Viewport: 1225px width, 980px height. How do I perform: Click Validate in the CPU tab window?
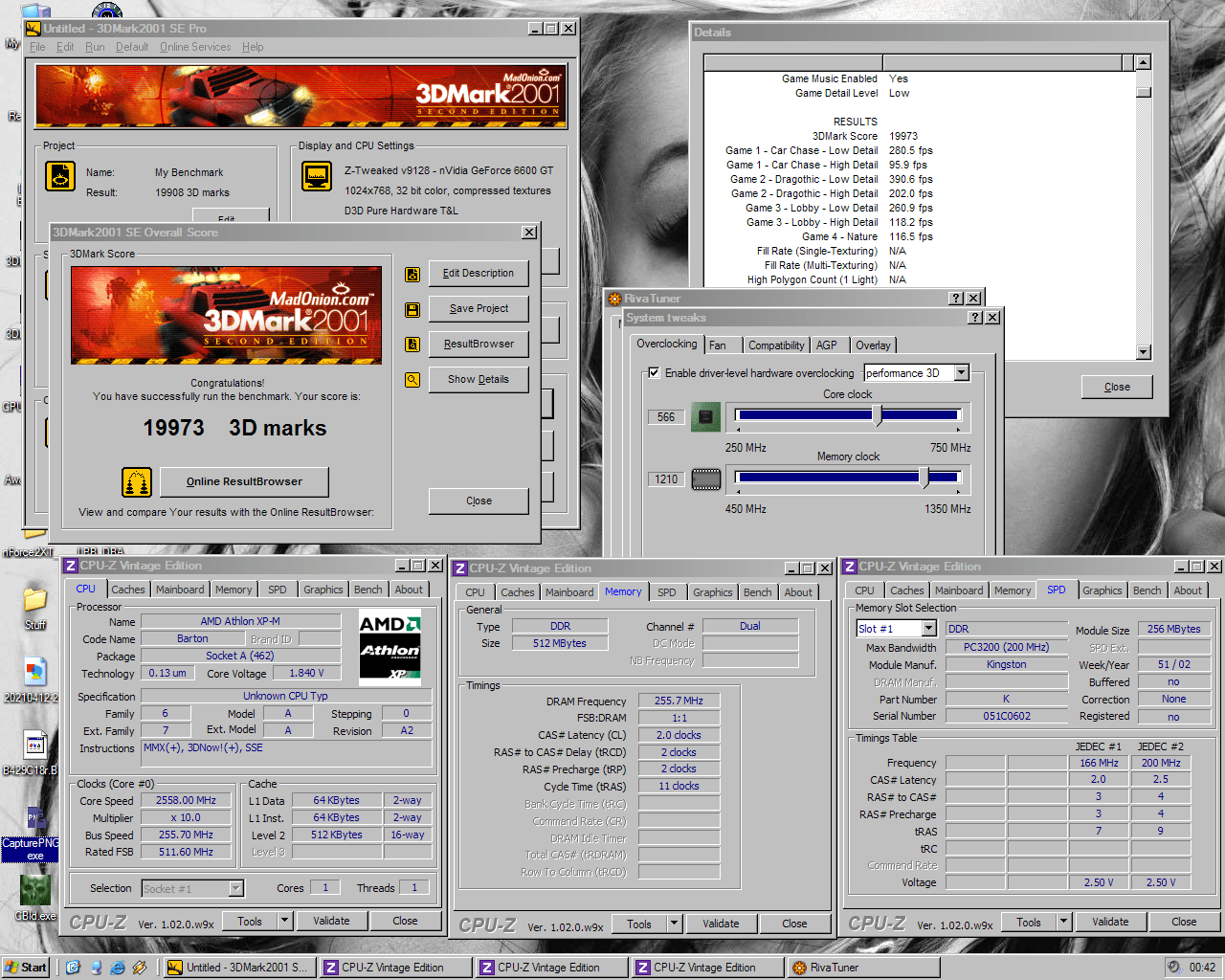pyautogui.click(x=331, y=921)
